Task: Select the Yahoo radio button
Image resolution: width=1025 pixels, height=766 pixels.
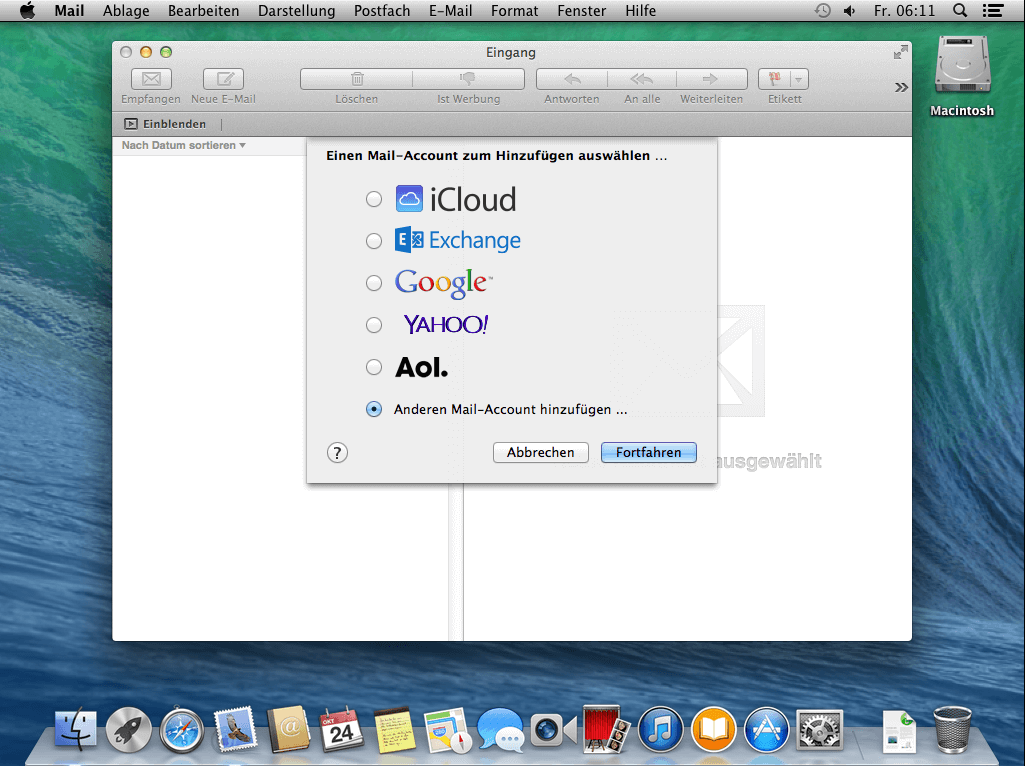Action: [x=374, y=325]
